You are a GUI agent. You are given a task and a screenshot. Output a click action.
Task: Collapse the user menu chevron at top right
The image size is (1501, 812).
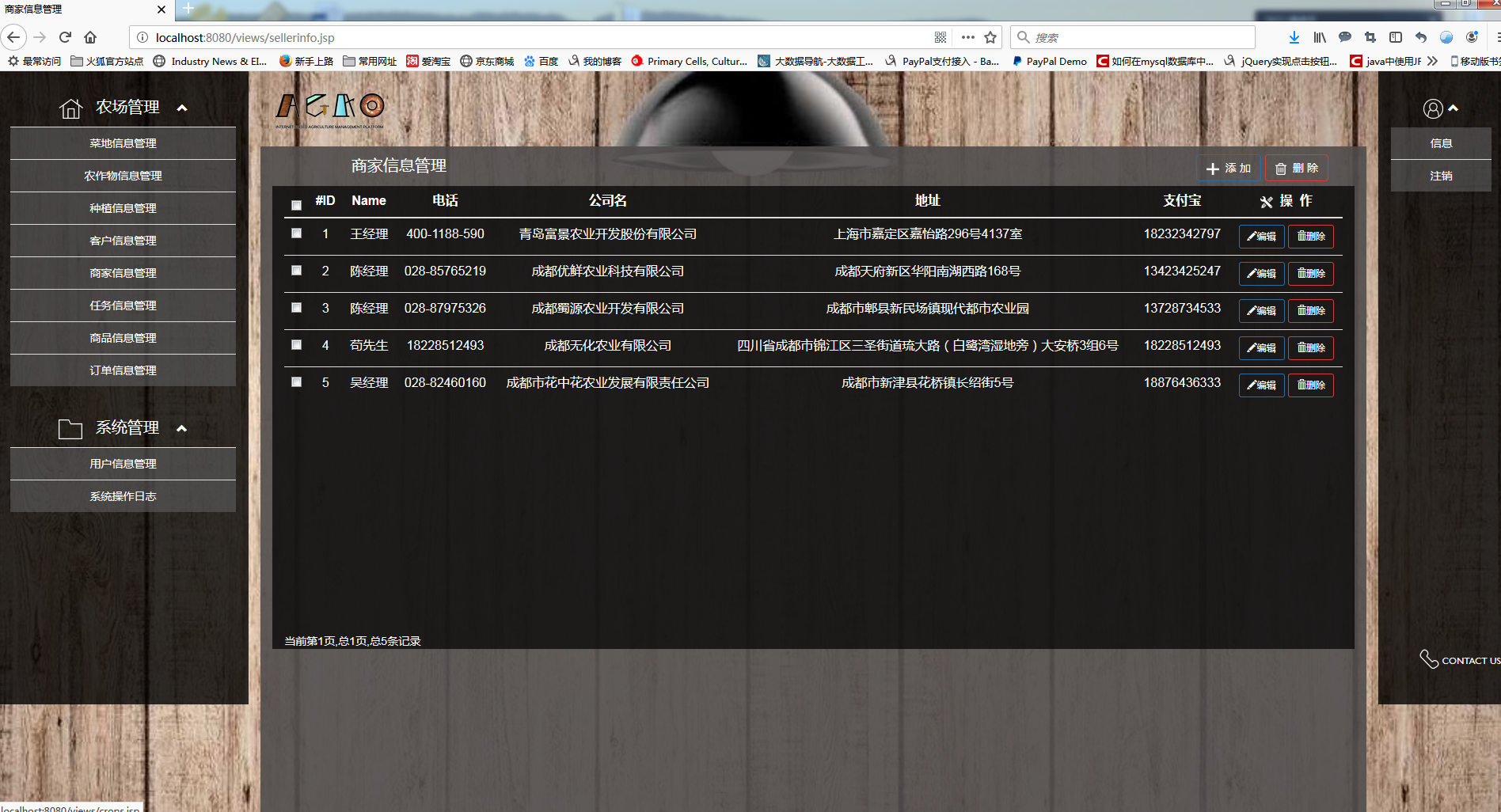coord(1453,108)
